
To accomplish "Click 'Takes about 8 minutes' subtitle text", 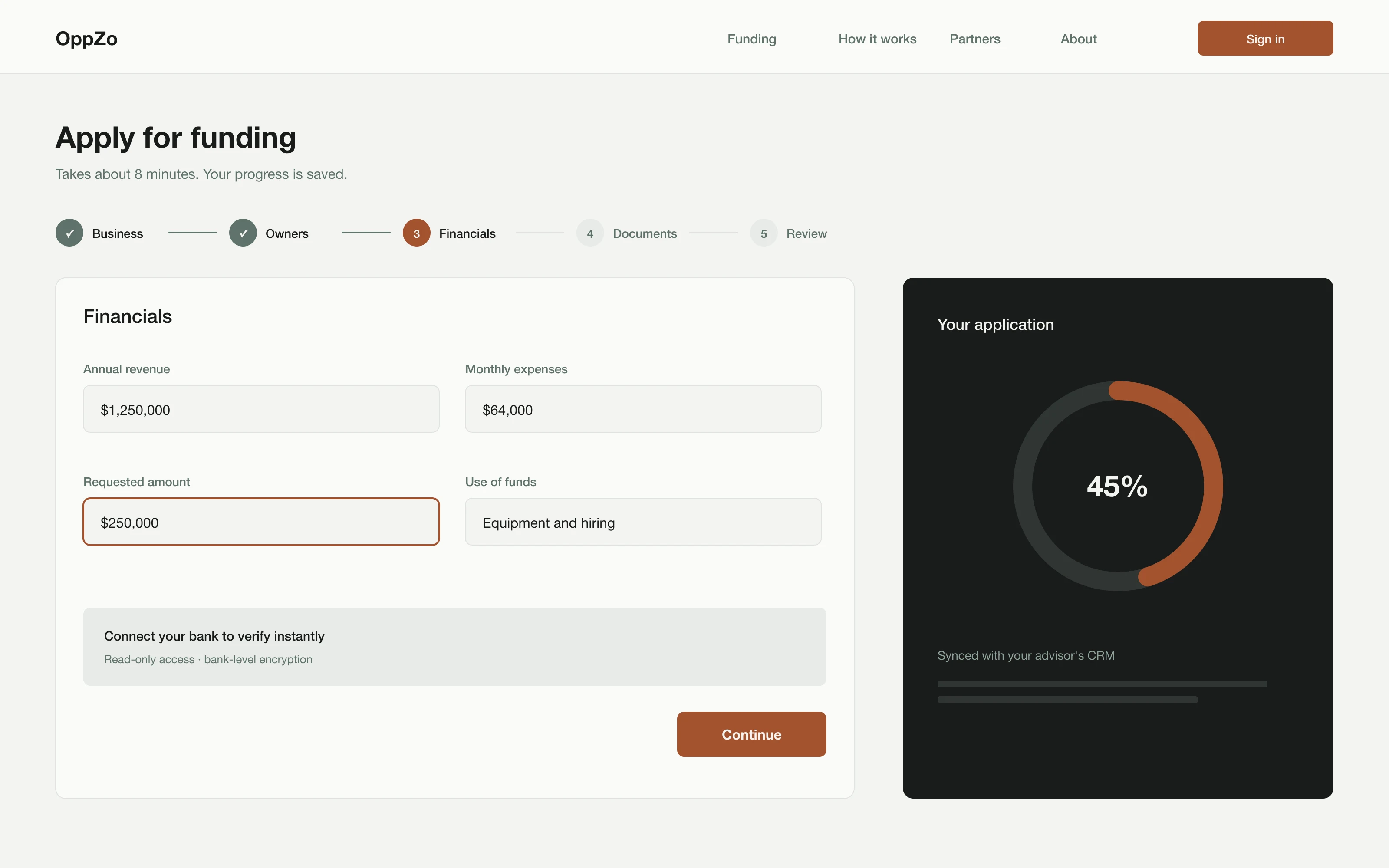I will point(201,174).
